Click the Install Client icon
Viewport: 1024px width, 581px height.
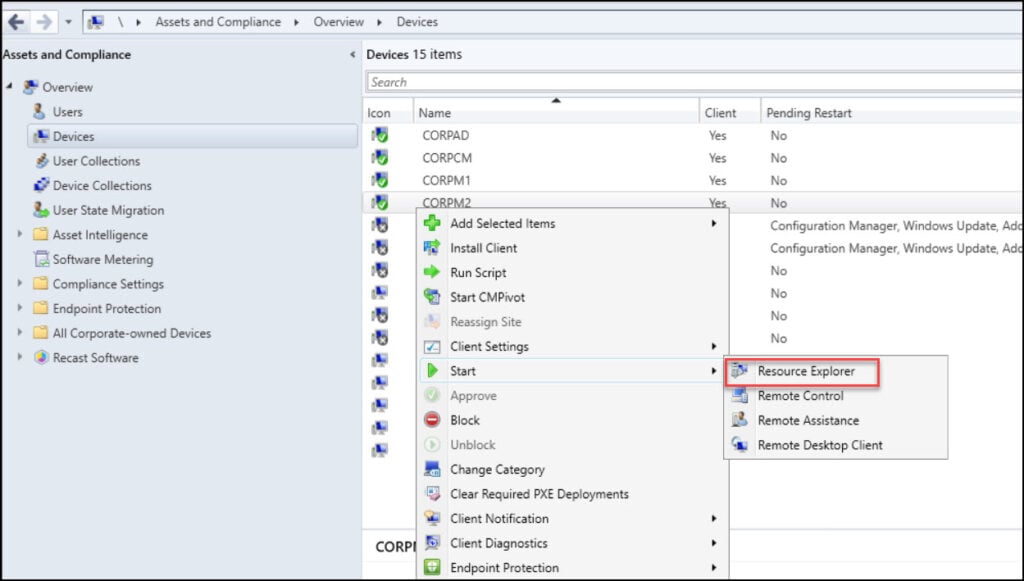pyautogui.click(x=432, y=247)
